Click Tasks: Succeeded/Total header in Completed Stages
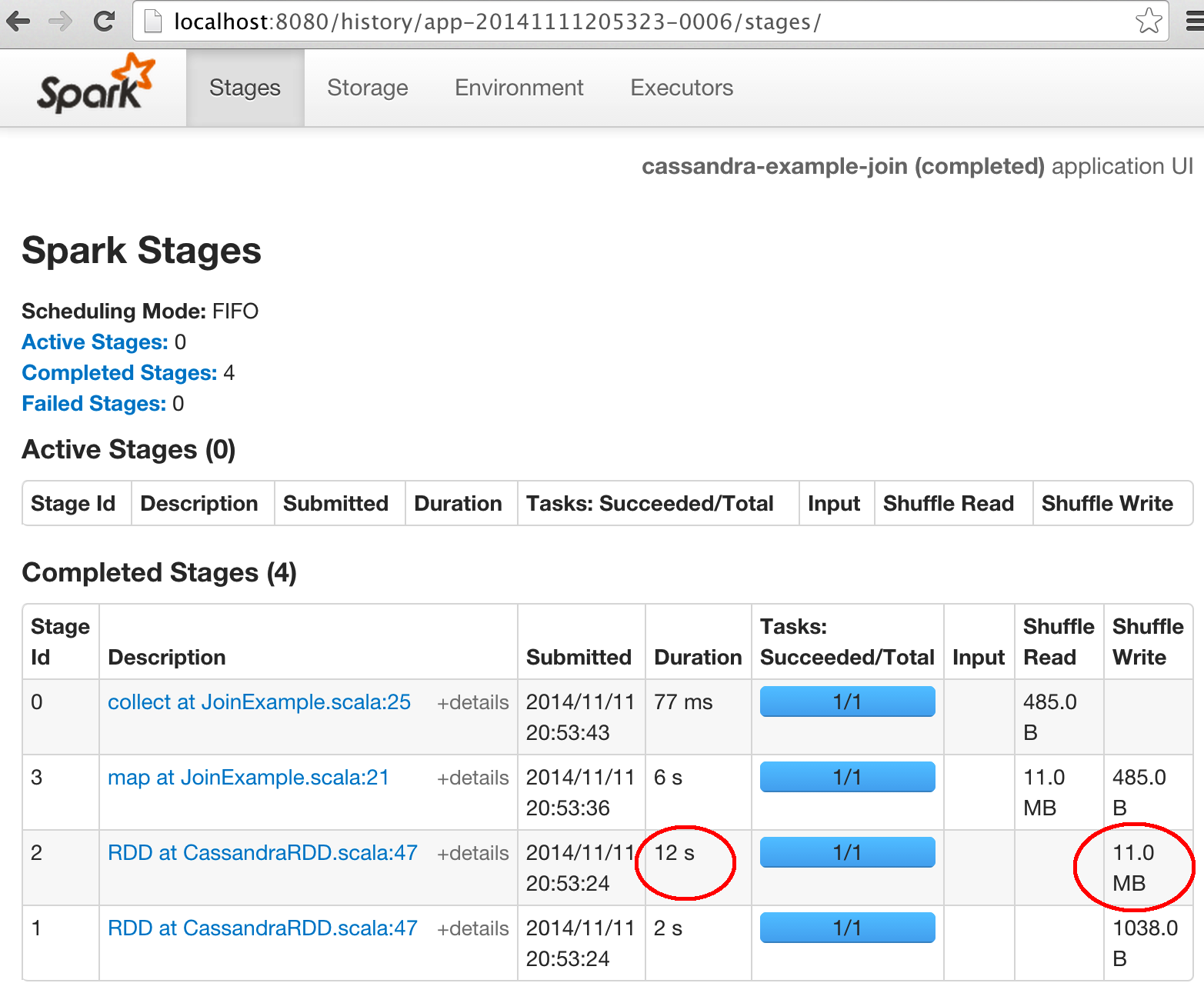The height and width of the screenshot is (993, 1204). [x=847, y=641]
